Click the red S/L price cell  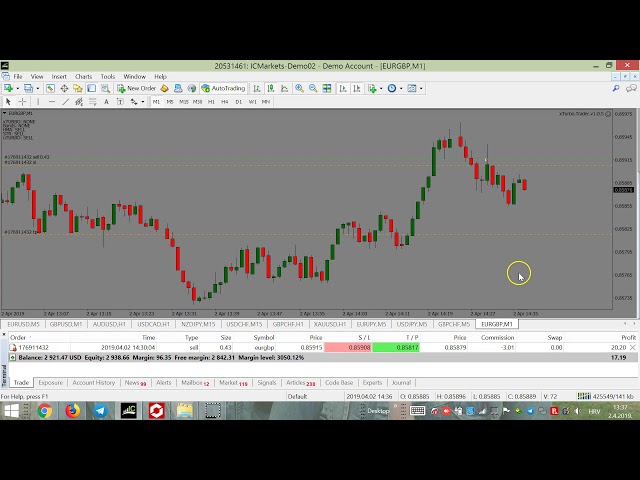[348, 347]
